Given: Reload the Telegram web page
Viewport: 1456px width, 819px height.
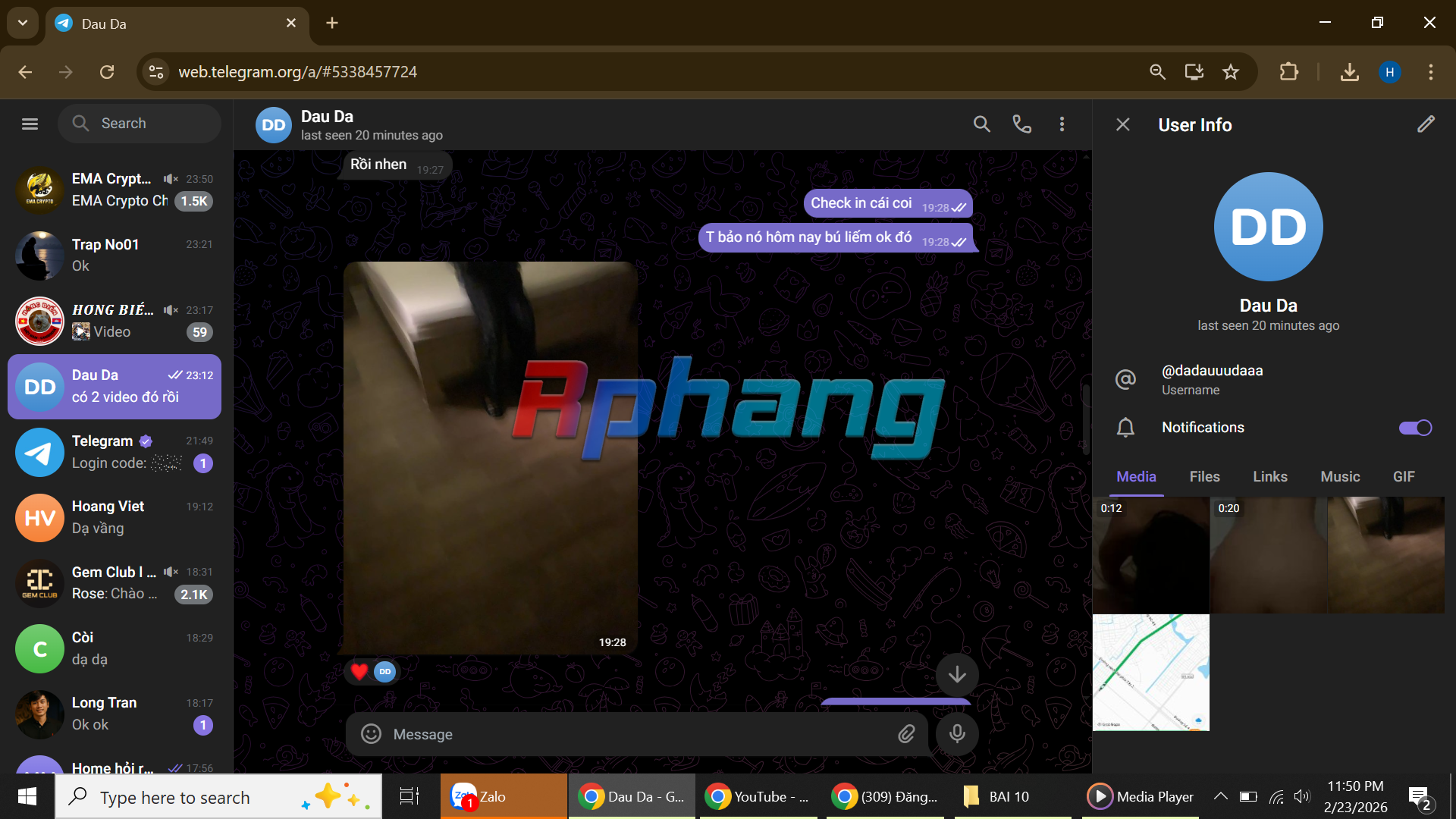Looking at the screenshot, I should (x=107, y=72).
